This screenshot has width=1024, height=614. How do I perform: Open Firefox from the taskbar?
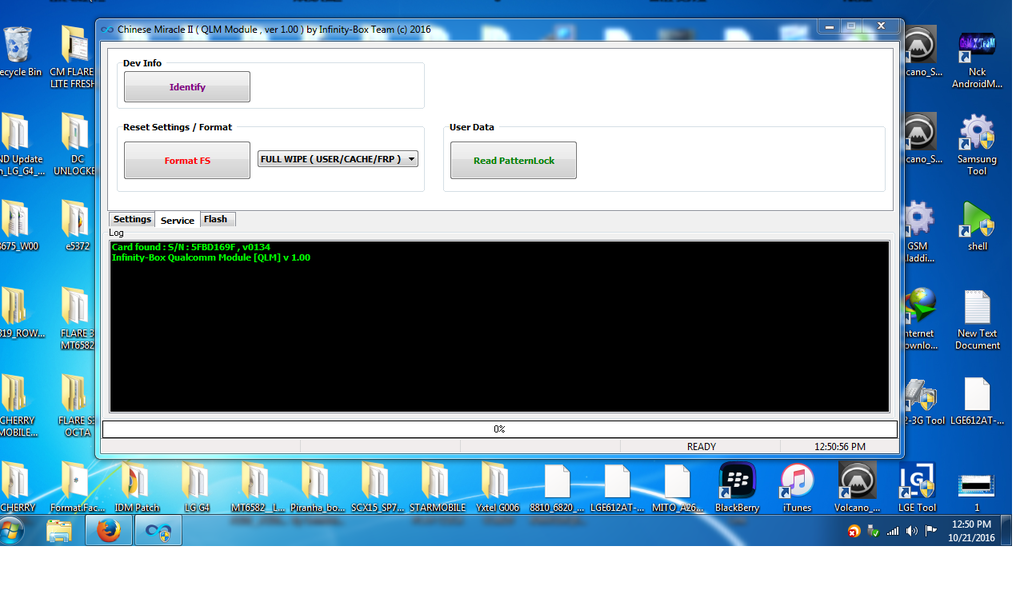[108, 530]
